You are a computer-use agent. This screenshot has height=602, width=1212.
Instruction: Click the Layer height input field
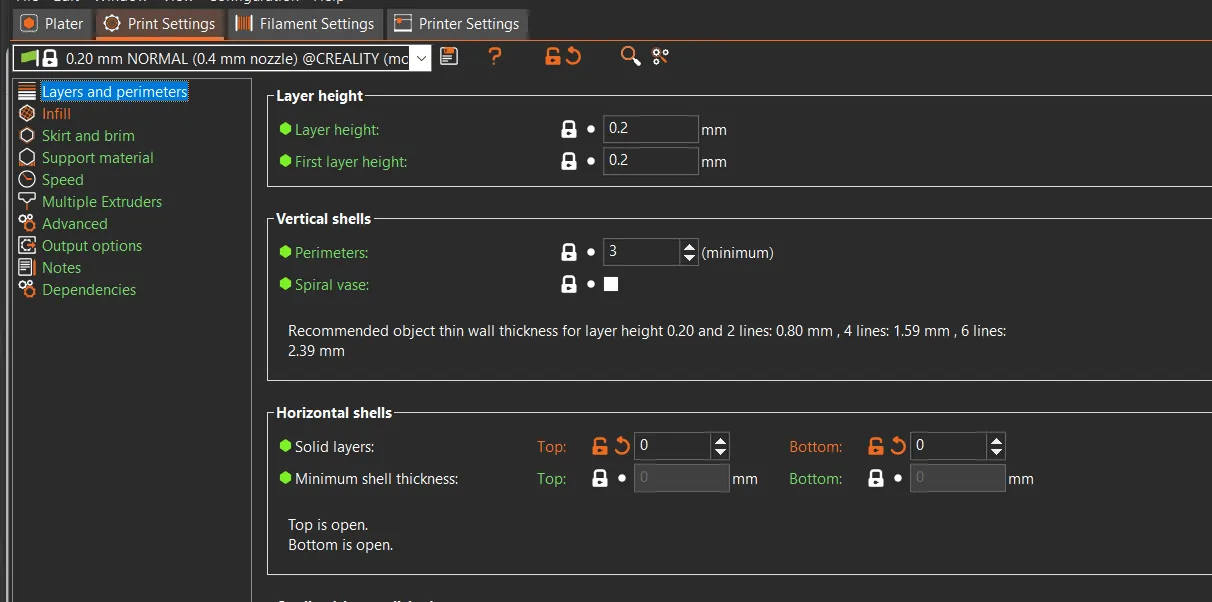649,129
